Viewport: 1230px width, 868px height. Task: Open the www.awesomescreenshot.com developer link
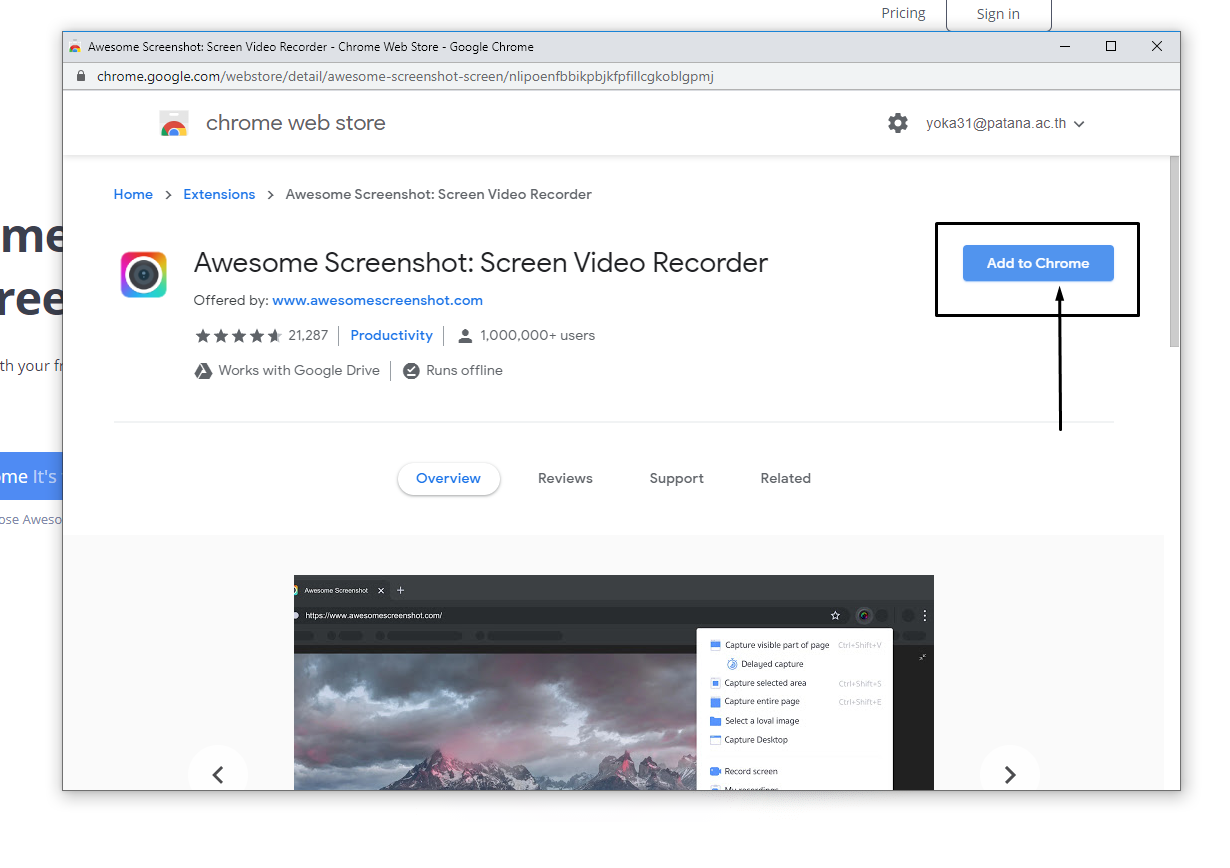pyautogui.click(x=377, y=300)
